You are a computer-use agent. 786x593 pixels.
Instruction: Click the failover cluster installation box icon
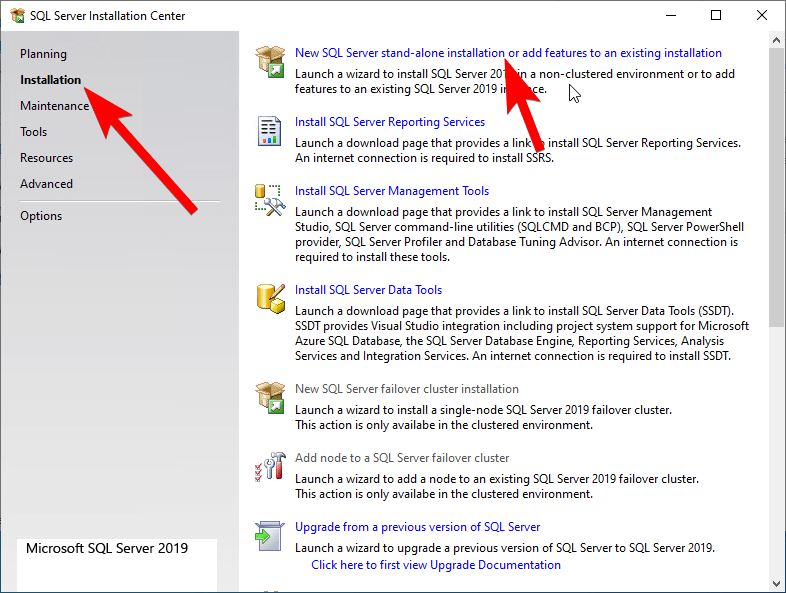point(270,398)
